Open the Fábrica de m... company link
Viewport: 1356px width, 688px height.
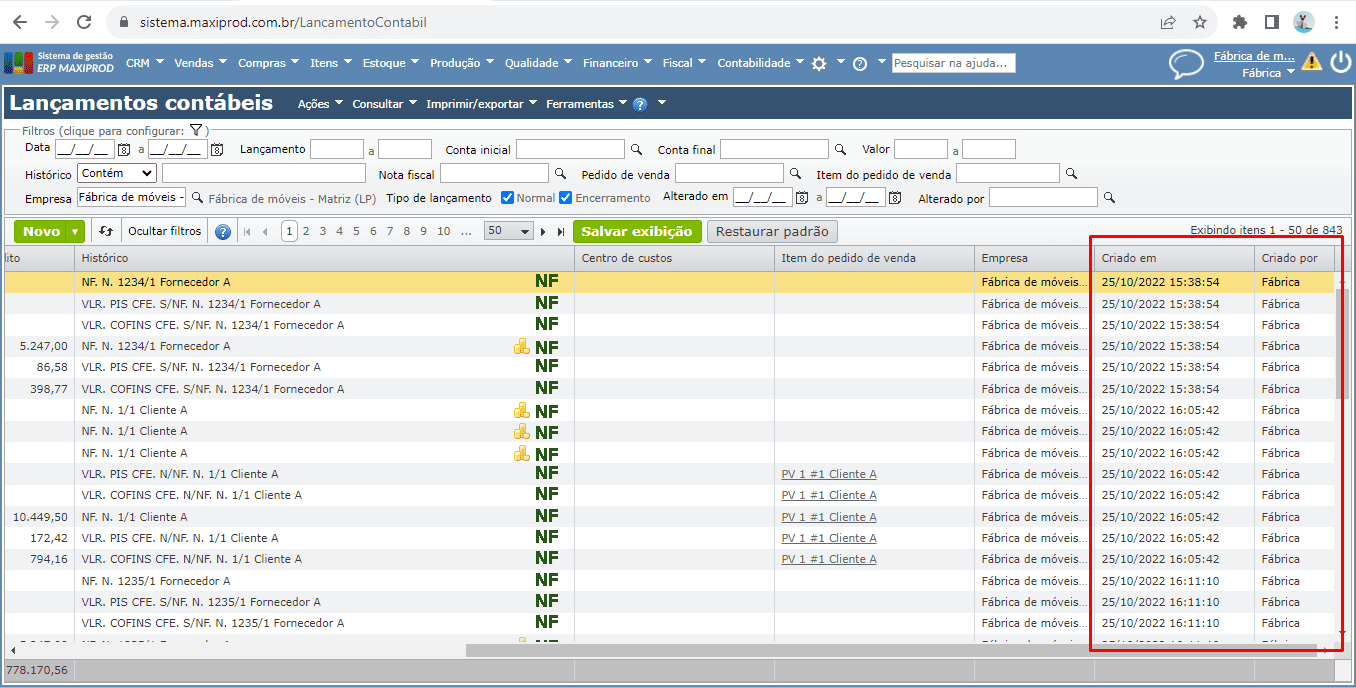click(x=1254, y=56)
